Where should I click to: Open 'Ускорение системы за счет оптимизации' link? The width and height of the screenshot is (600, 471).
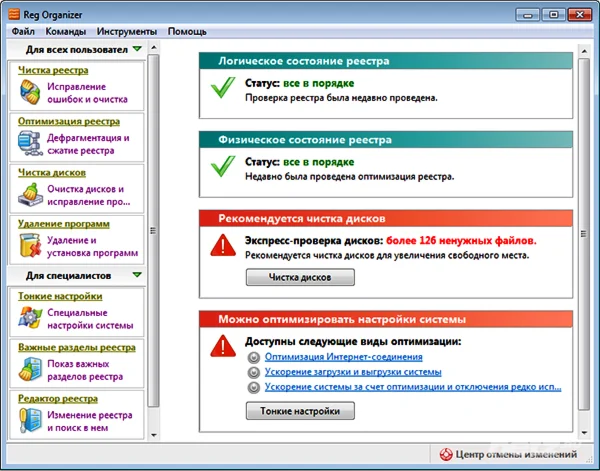click(413, 387)
